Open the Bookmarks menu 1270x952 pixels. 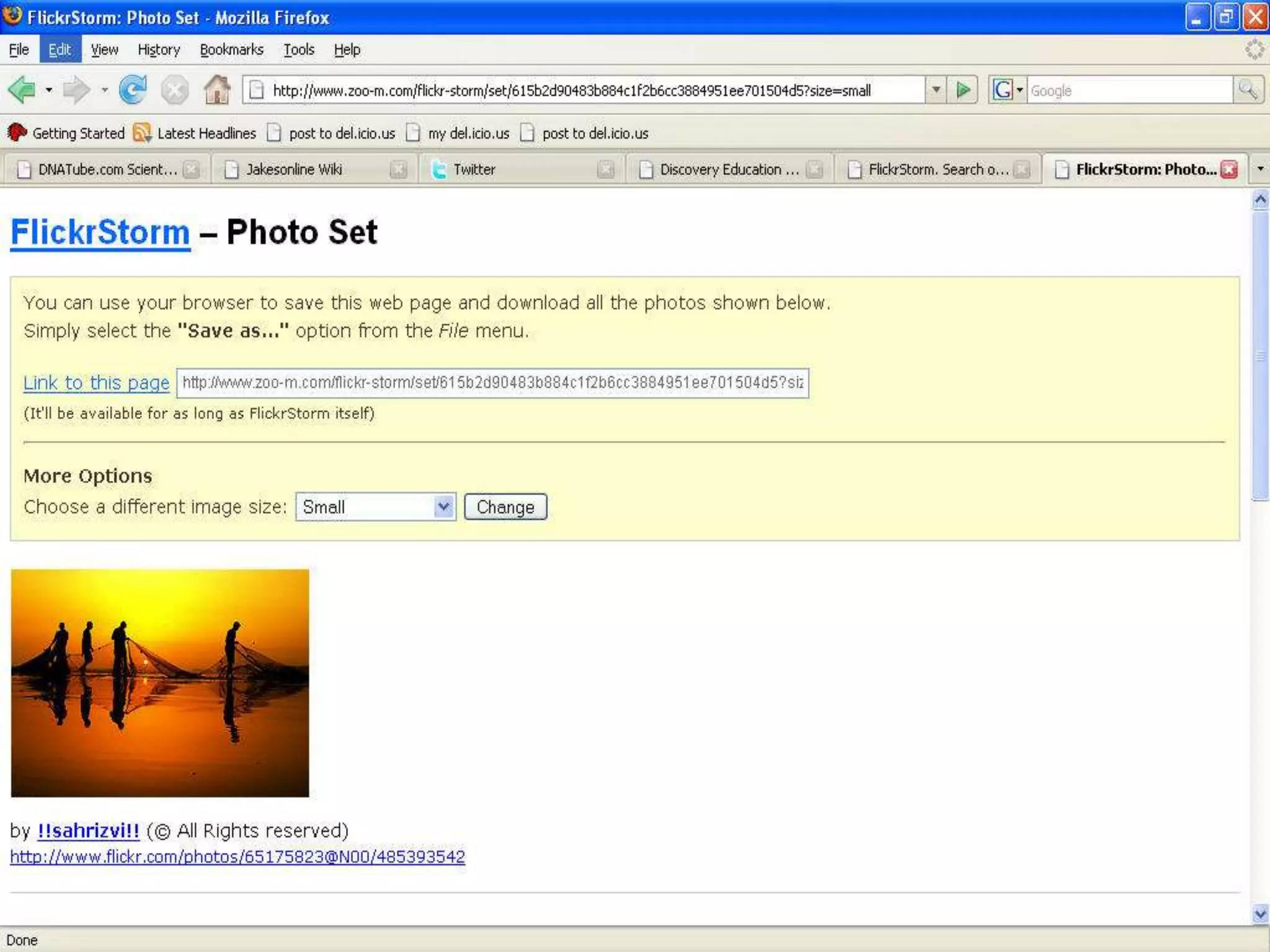coord(231,50)
